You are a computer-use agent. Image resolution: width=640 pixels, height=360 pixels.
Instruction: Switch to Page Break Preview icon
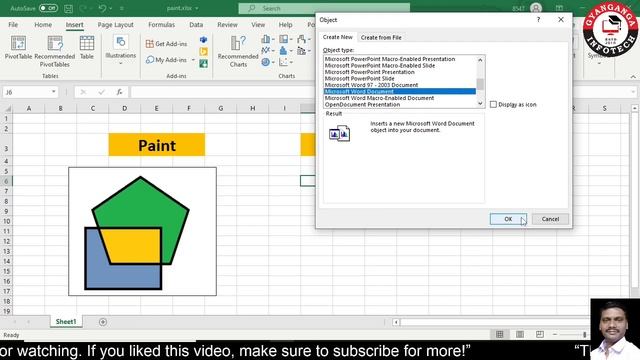pyautogui.click(x=540, y=334)
